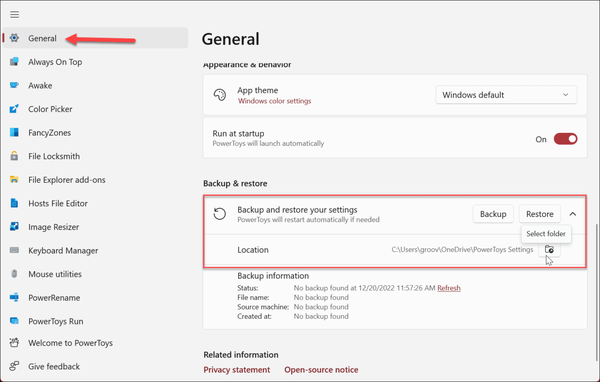The width and height of the screenshot is (600, 382).
Task: Click the Color Picker icon
Action: pyautogui.click(x=14, y=109)
